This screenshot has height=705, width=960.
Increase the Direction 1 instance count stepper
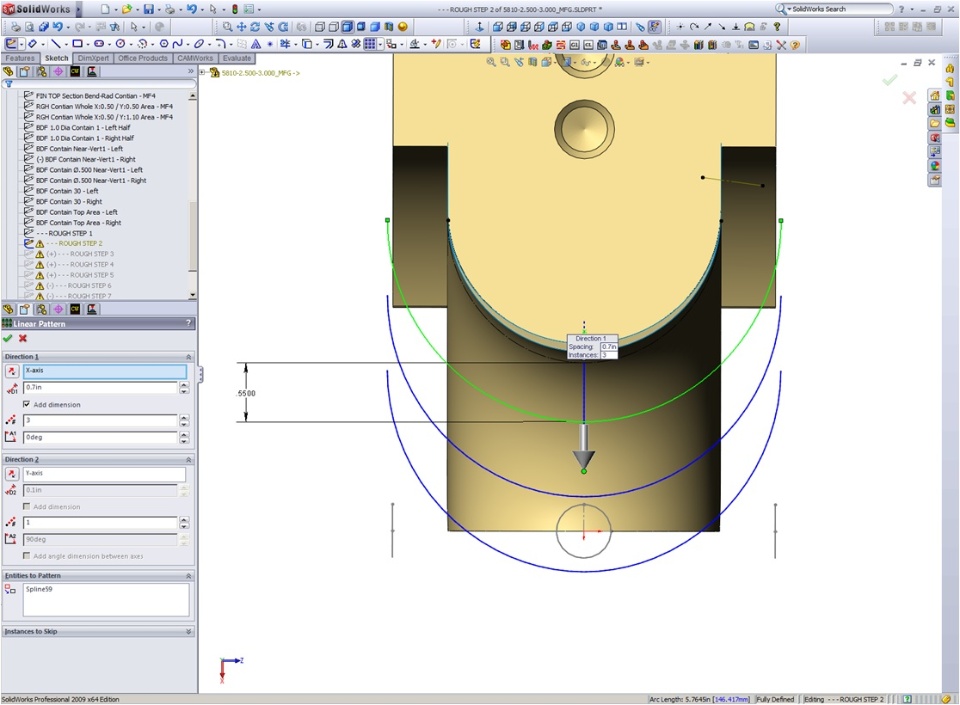[184, 417]
